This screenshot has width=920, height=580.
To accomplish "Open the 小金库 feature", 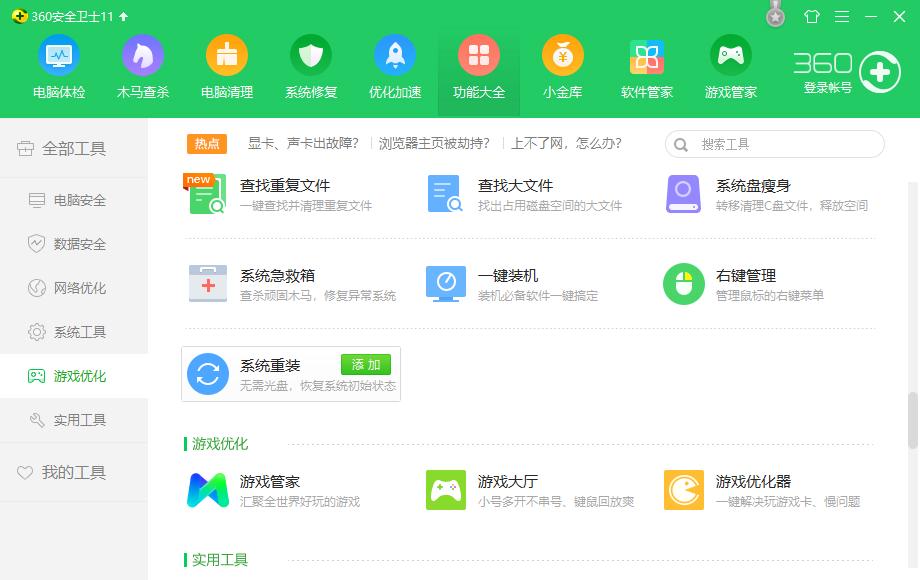I will [562, 65].
